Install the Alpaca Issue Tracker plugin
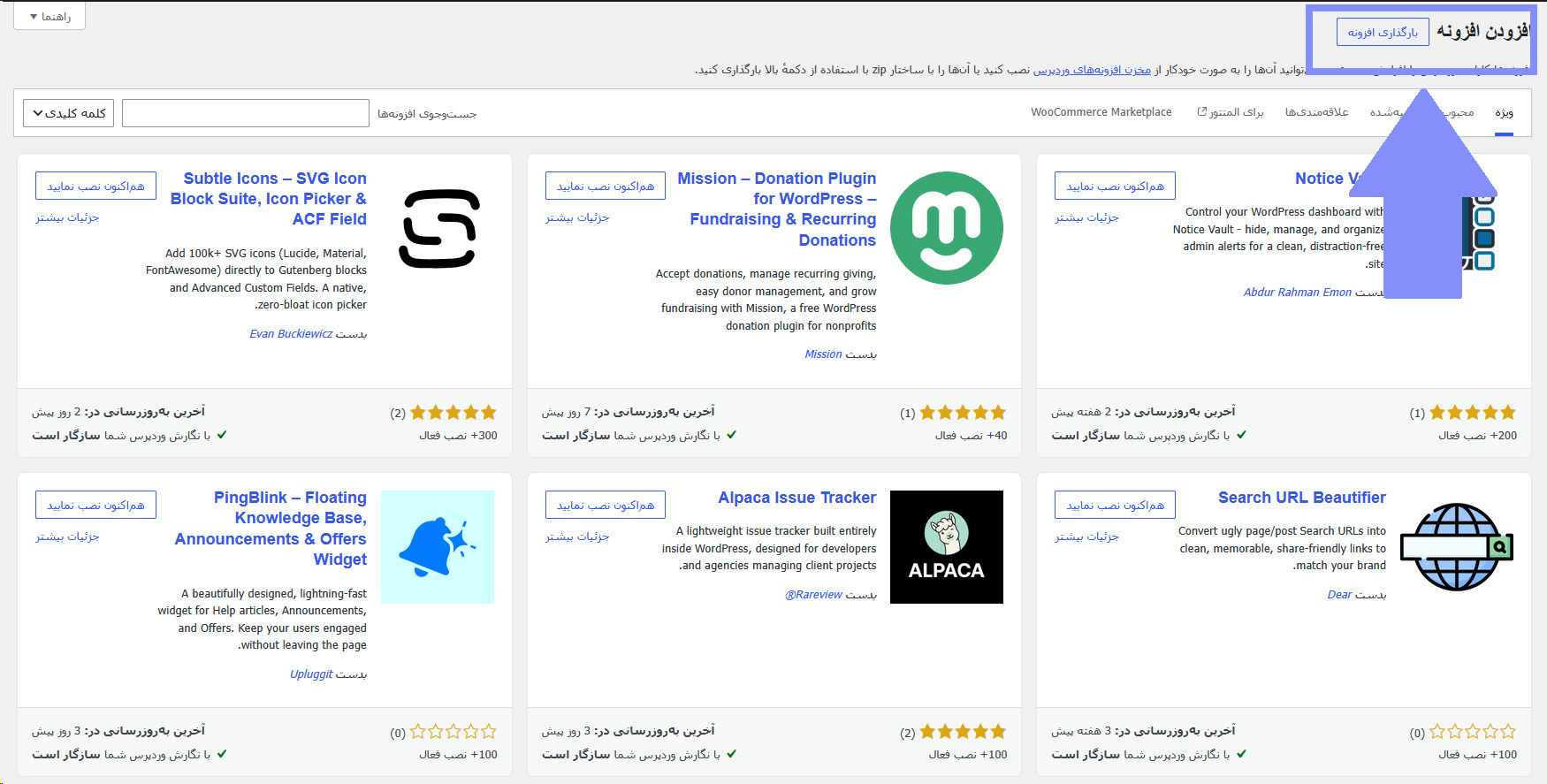 [606, 505]
